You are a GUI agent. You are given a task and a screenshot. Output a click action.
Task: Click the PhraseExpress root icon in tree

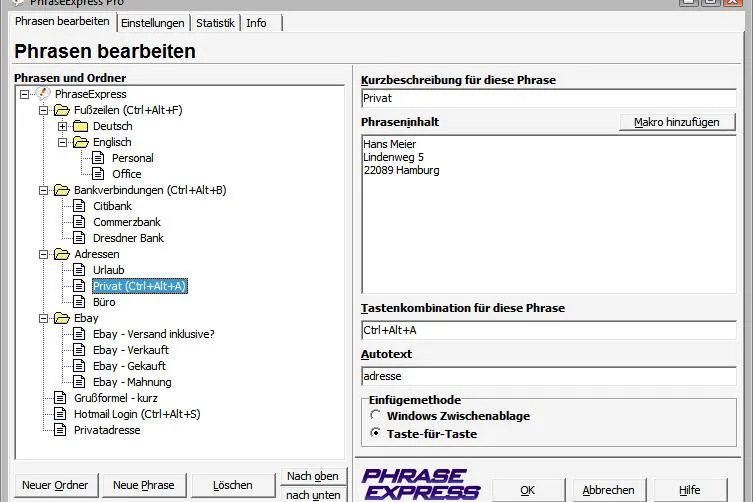43,93
